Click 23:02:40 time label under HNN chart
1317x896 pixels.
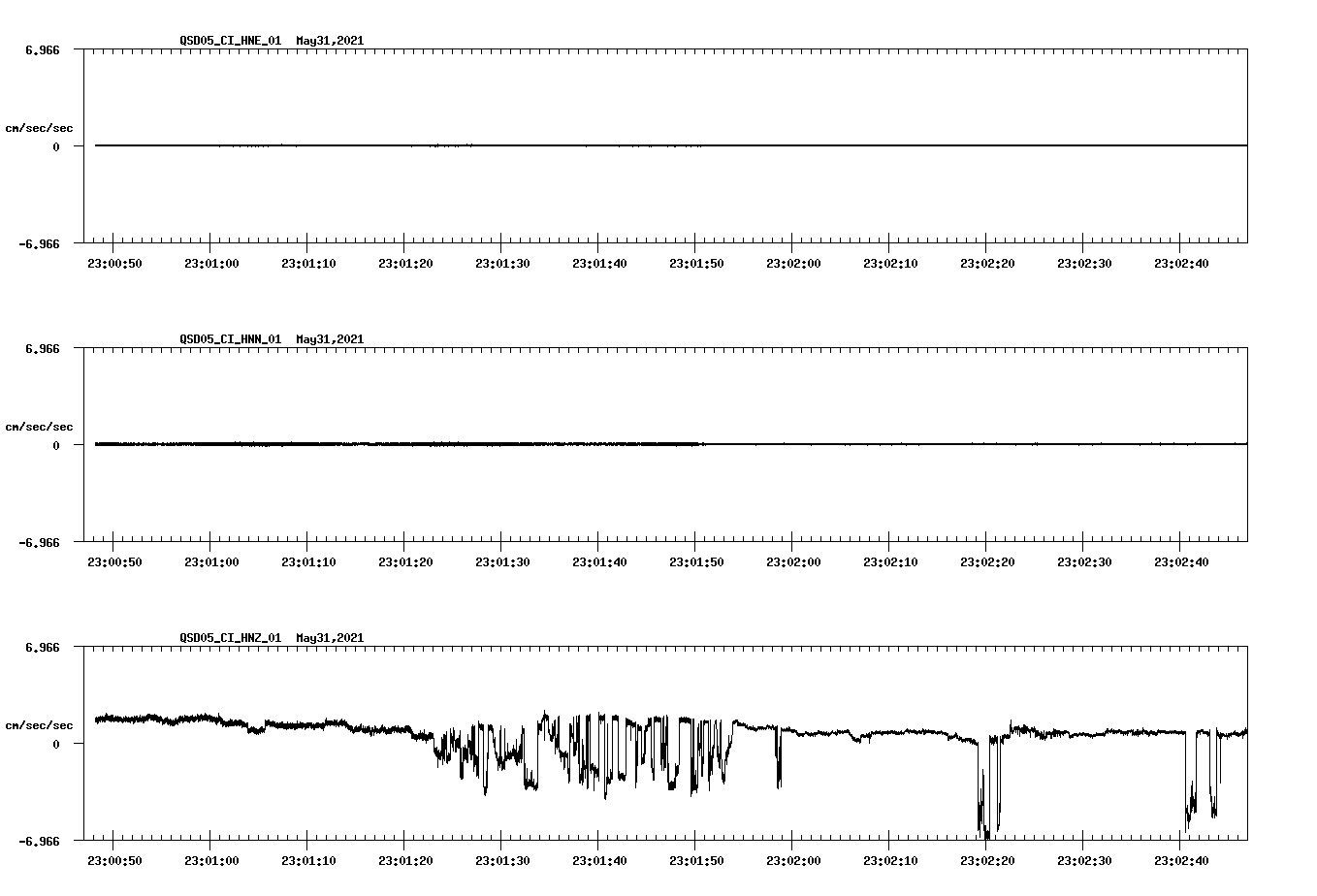(x=1181, y=562)
